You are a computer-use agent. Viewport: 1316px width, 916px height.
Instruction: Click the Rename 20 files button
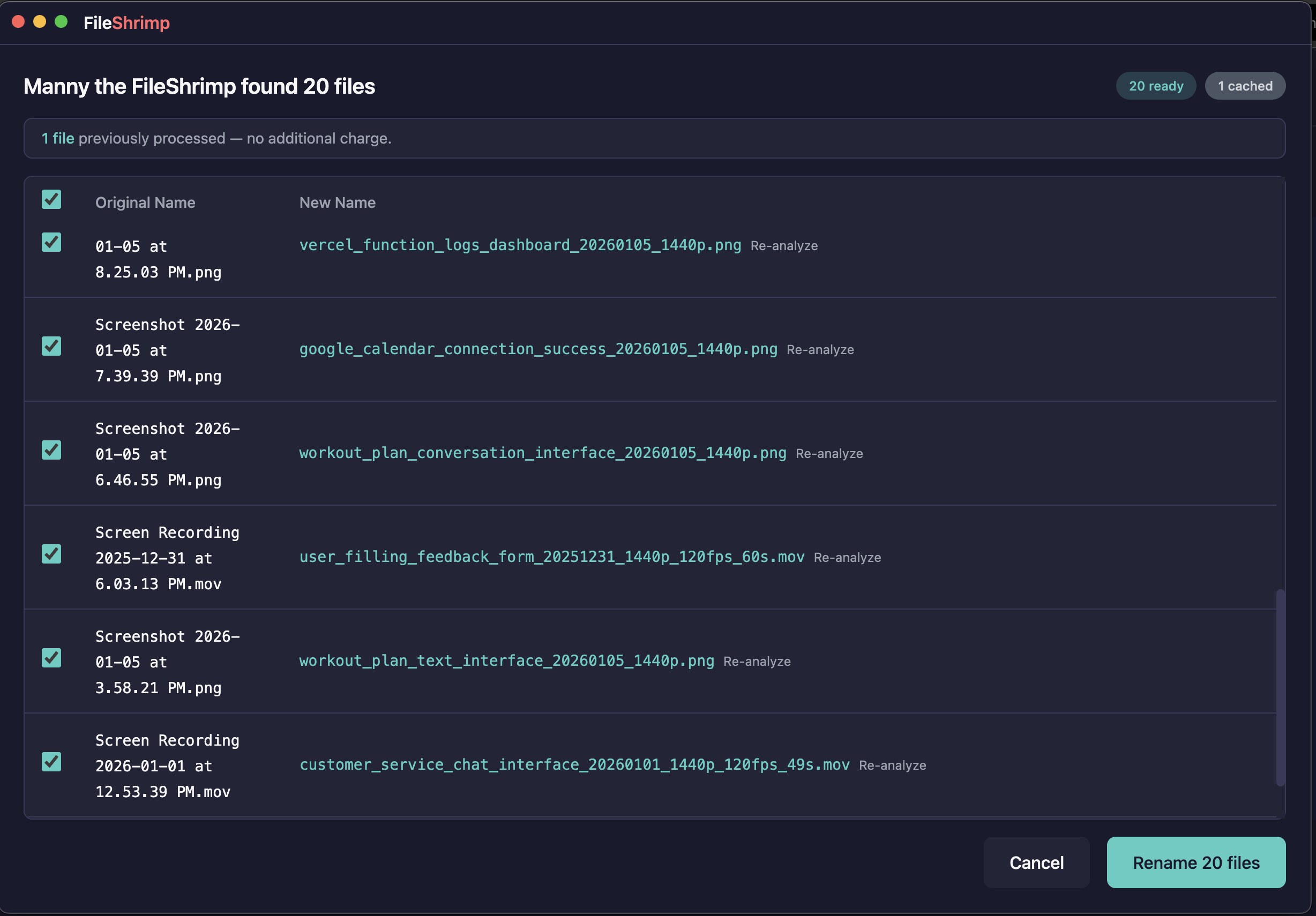1195,863
